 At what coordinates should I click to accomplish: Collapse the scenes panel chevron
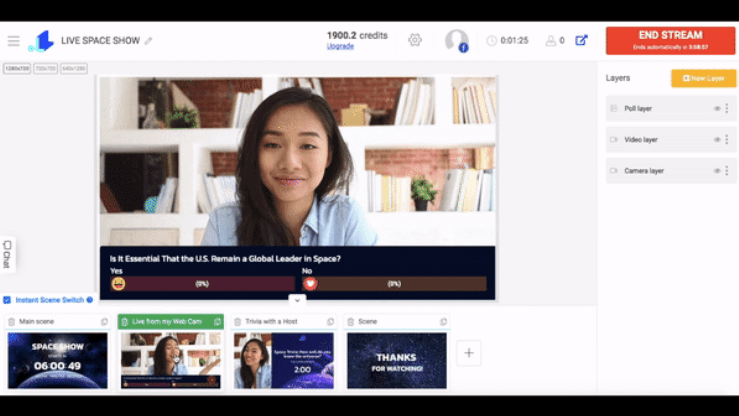click(x=297, y=300)
